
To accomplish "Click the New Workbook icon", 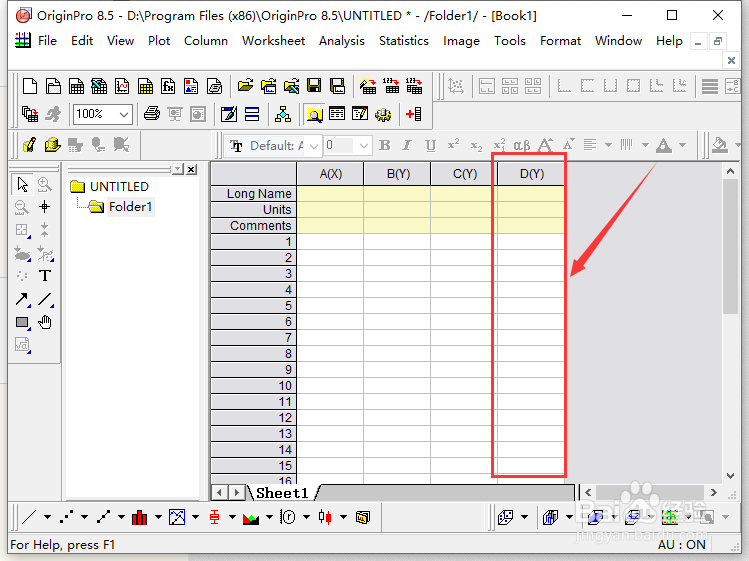I will (76, 86).
